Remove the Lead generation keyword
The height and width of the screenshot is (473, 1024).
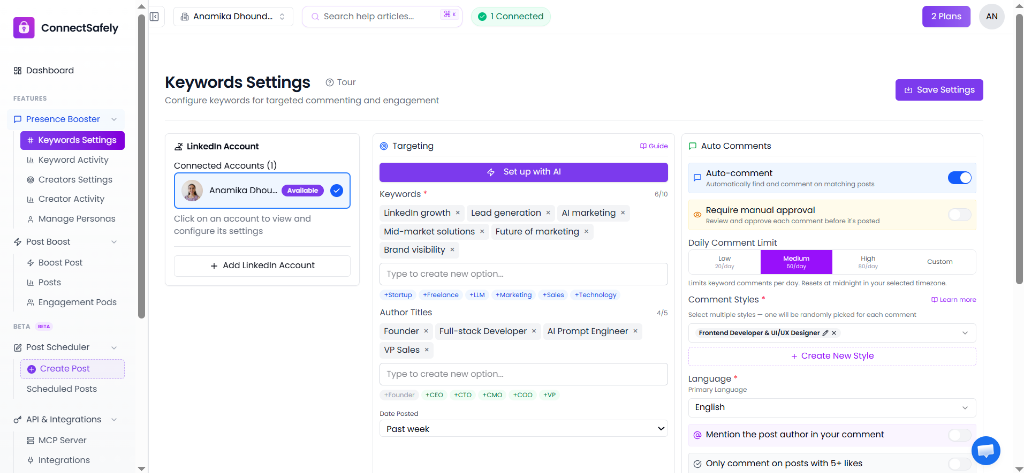point(548,213)
